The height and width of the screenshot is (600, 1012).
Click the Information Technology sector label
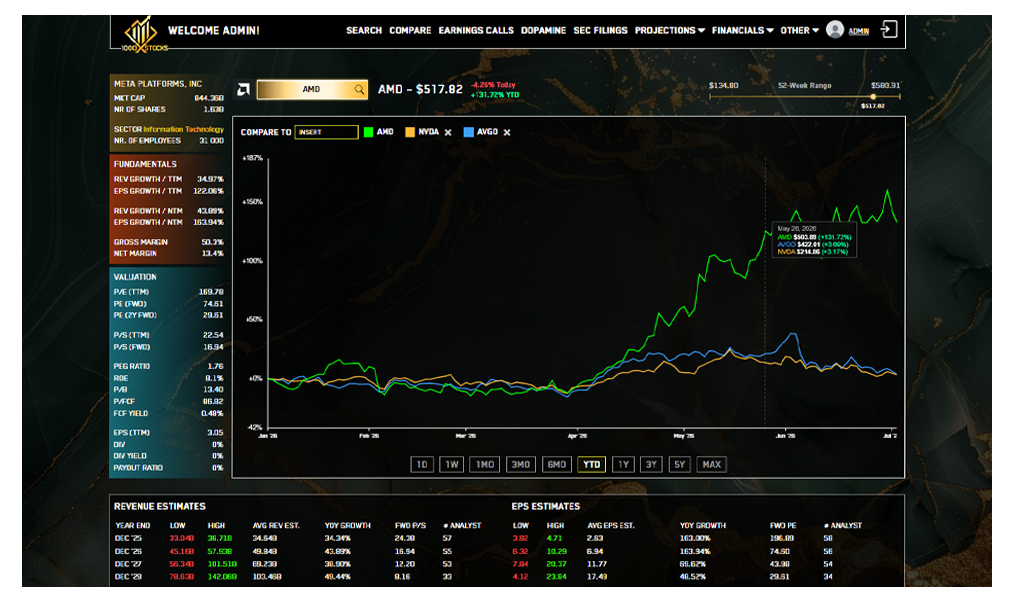183,129
